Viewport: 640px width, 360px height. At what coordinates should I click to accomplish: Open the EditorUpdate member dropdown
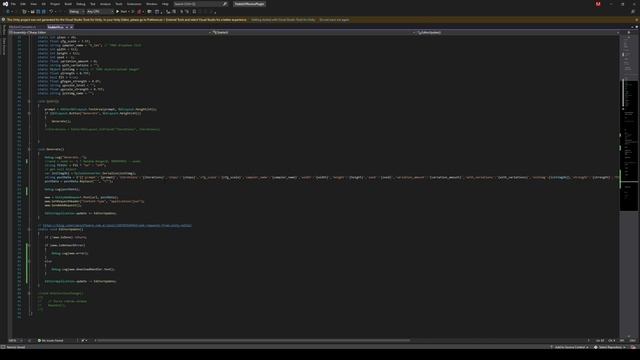click(518, 32)
